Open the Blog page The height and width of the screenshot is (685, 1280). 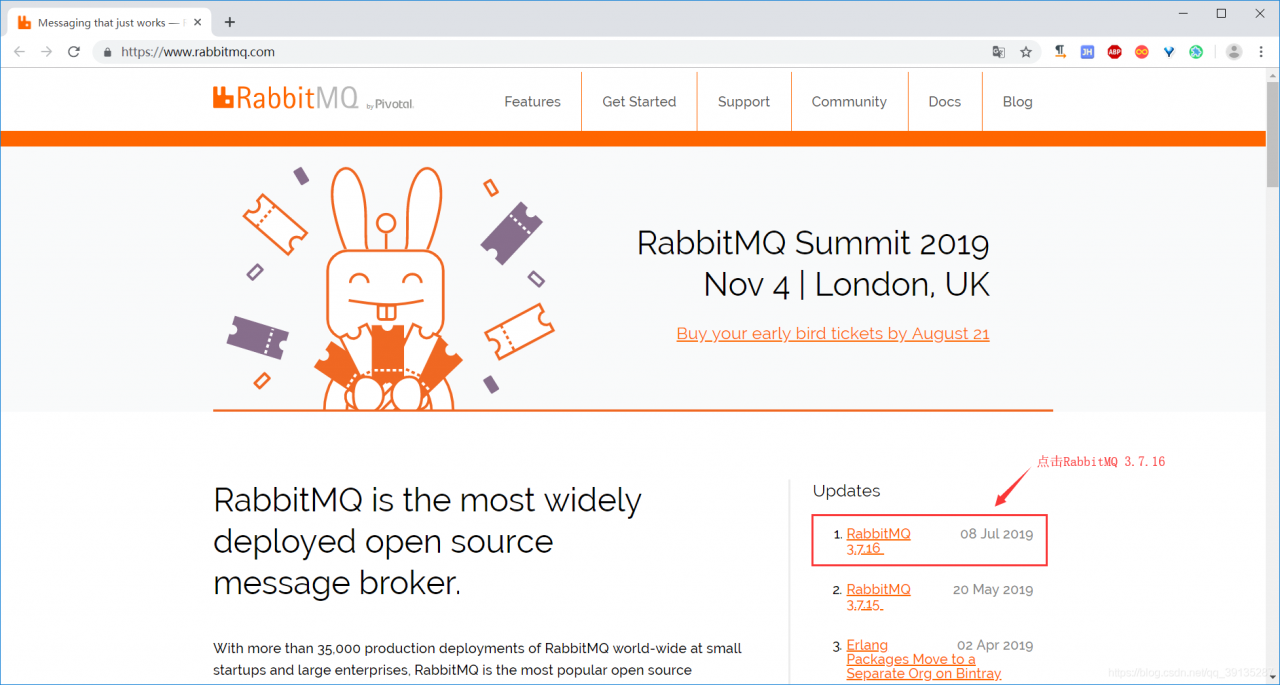tap(1017, 102)
